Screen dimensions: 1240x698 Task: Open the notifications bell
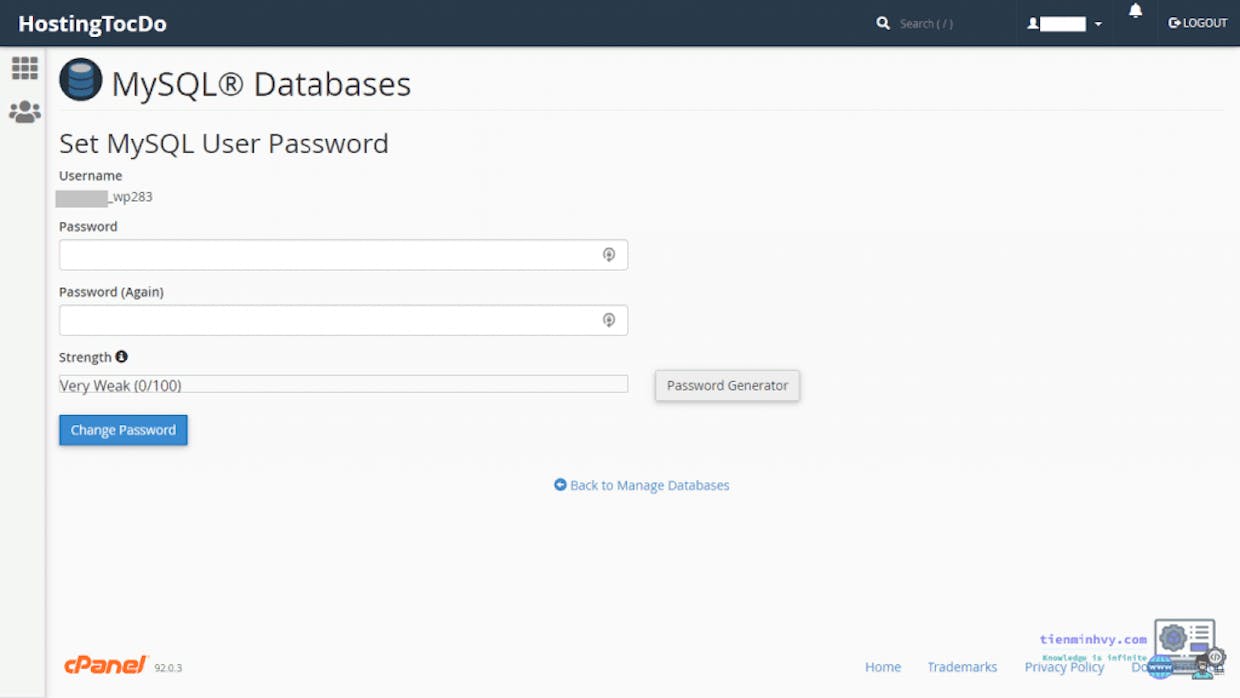click(x=1135, y=11)
